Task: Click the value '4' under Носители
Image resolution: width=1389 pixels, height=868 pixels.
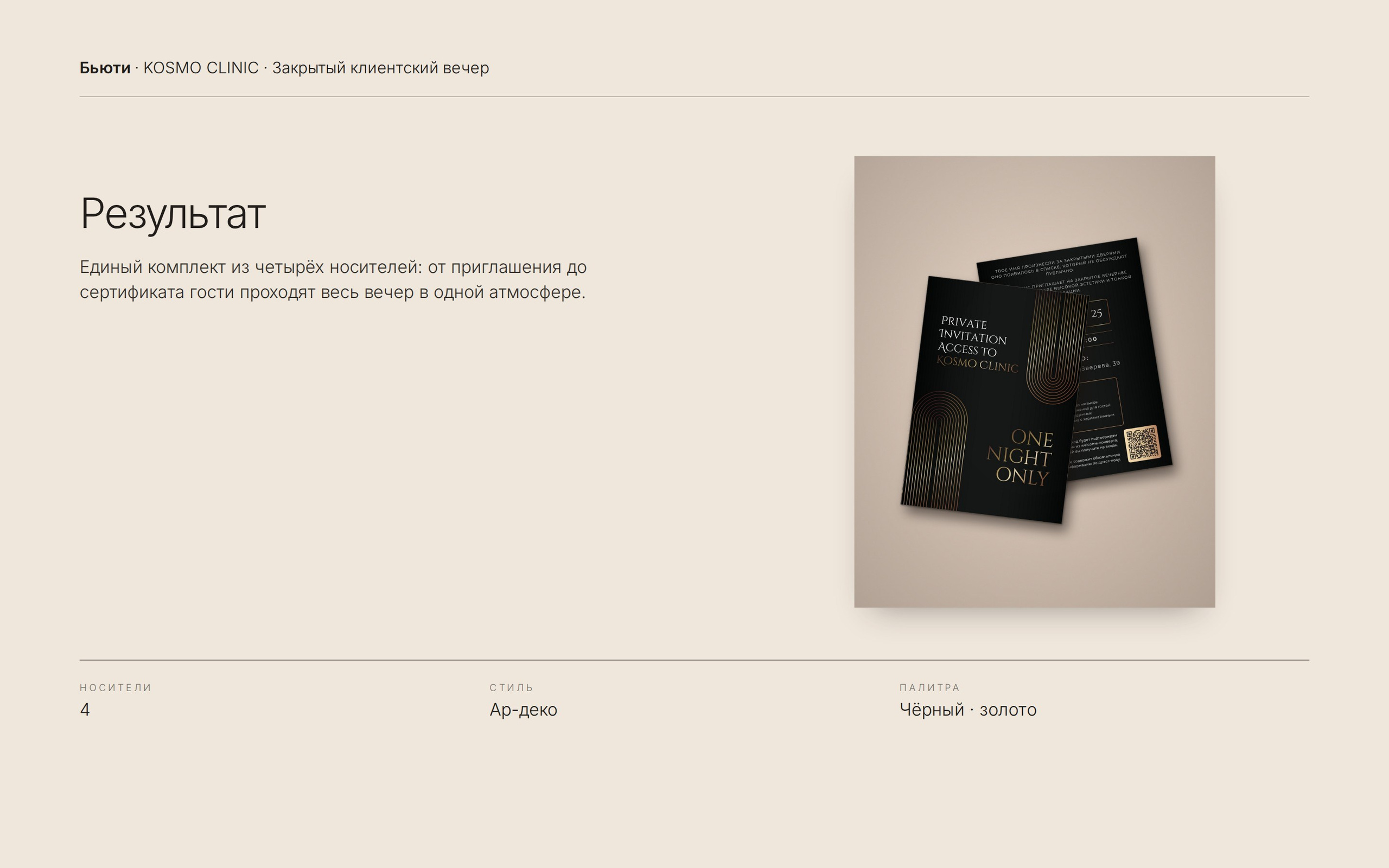Action: click(x=85, y=710)
